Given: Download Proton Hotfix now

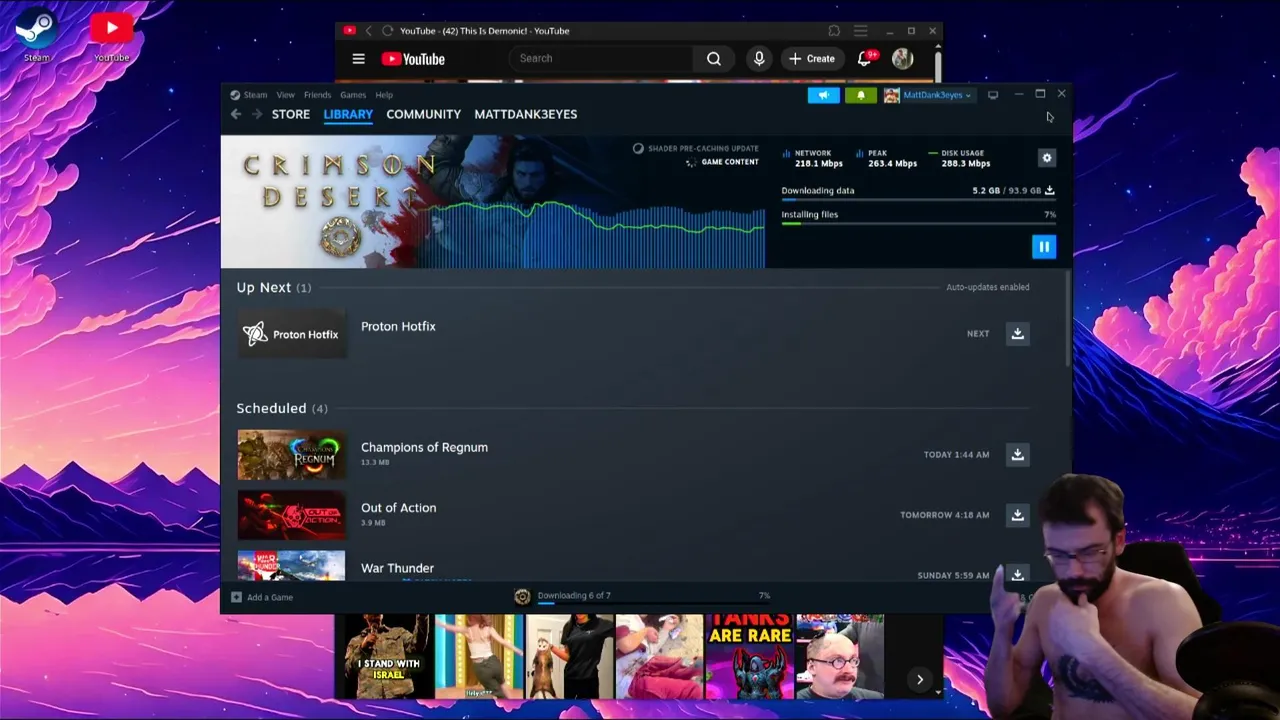Looking at the screenshot, I should coord(1017,333).
